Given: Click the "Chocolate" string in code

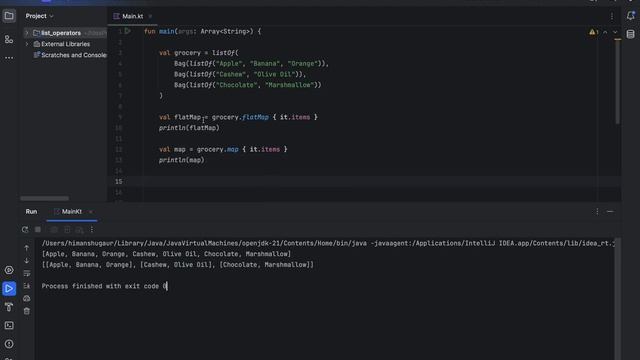Looking at the screenshot, I should tap(236, 85).
